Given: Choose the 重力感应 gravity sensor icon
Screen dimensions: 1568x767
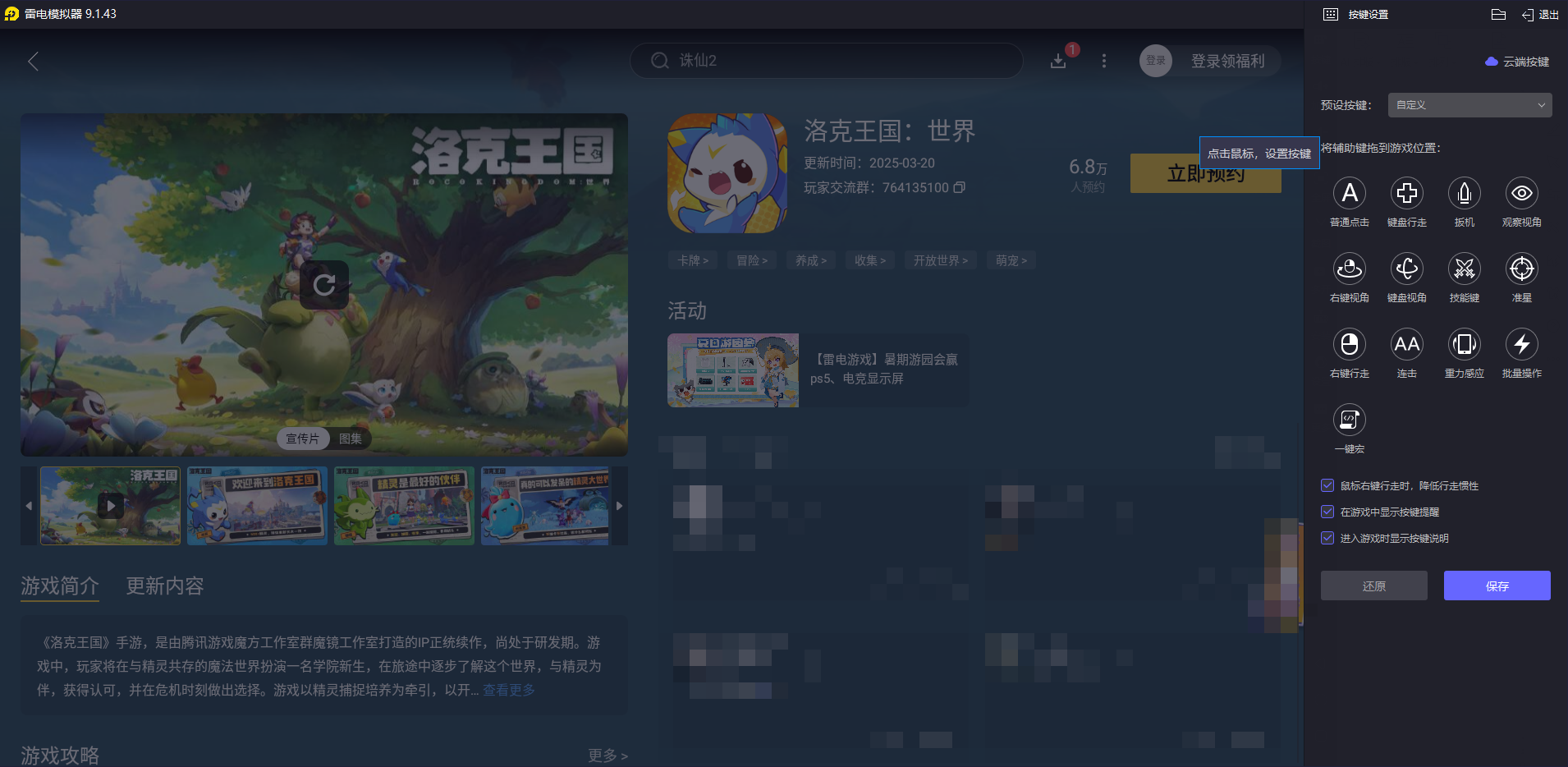Looking at the screenshot, I should coord(1465,345).
